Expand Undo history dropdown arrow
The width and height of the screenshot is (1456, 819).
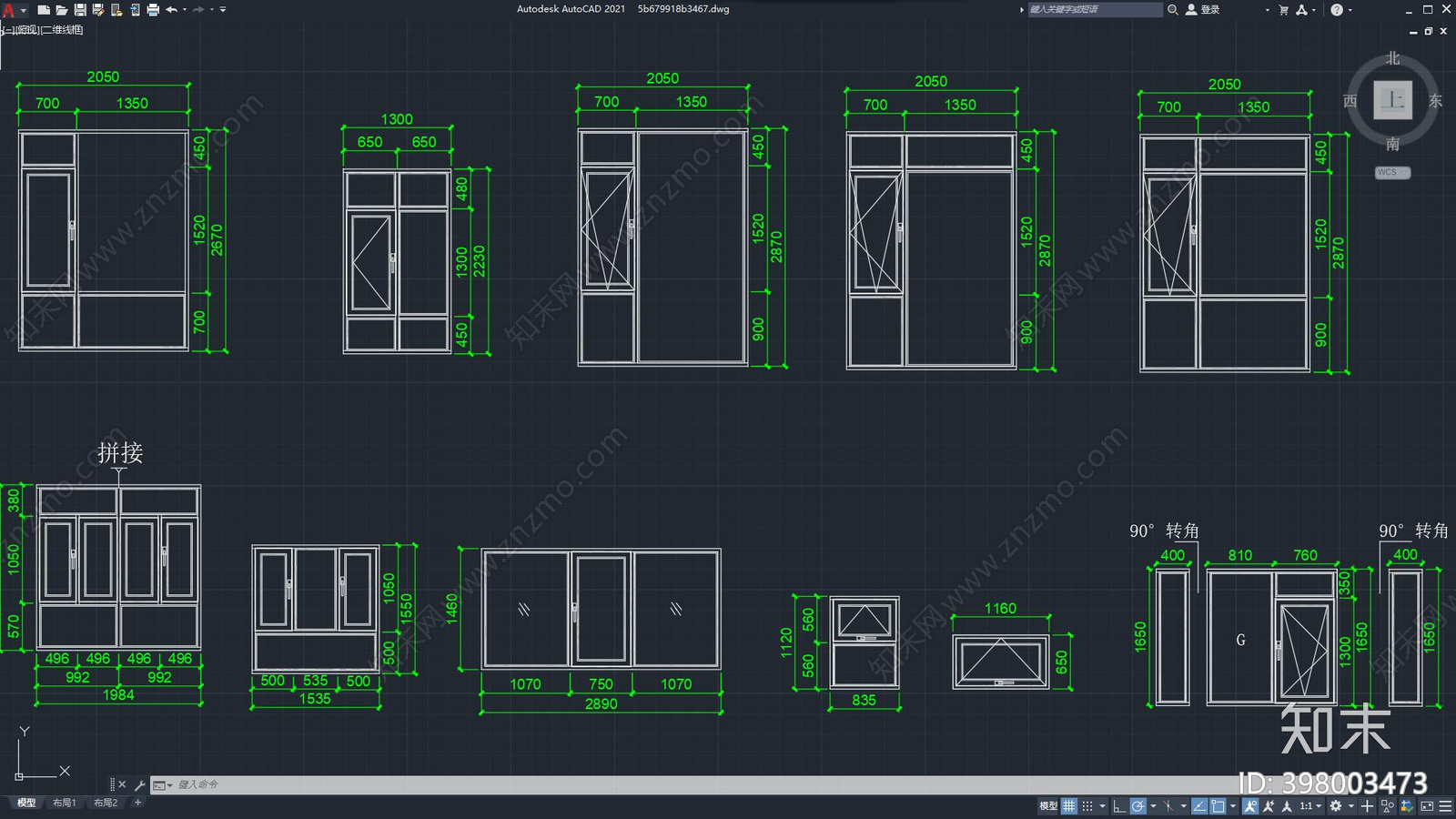(185, 10)
